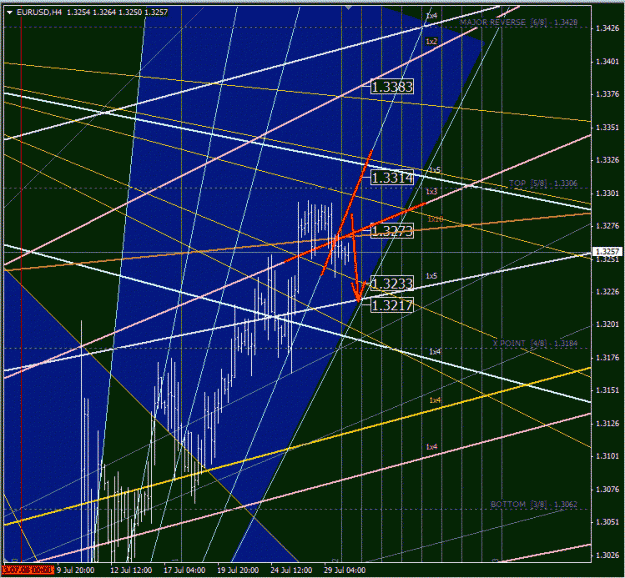Viewport: 625px width, 578px height.
Task: Click the 1.3276 value on the price scale
Action: tap(607, 226)
